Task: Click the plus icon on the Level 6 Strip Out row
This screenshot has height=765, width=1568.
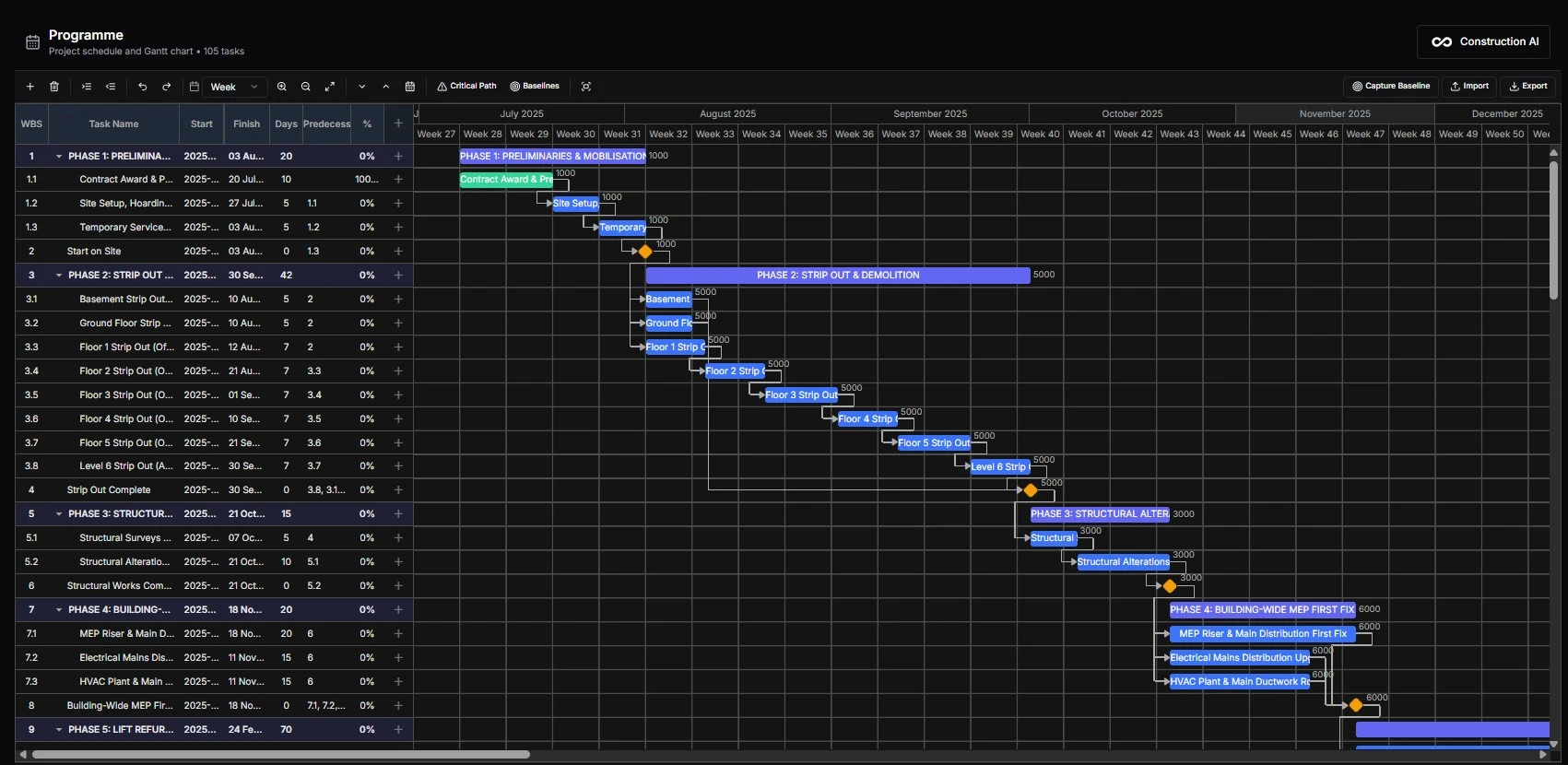Action: (398, 466)
